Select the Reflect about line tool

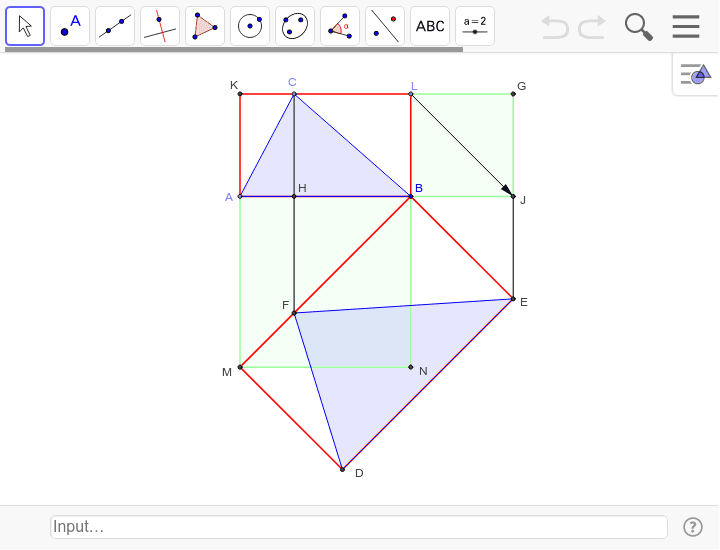click(x=385, y=26)
